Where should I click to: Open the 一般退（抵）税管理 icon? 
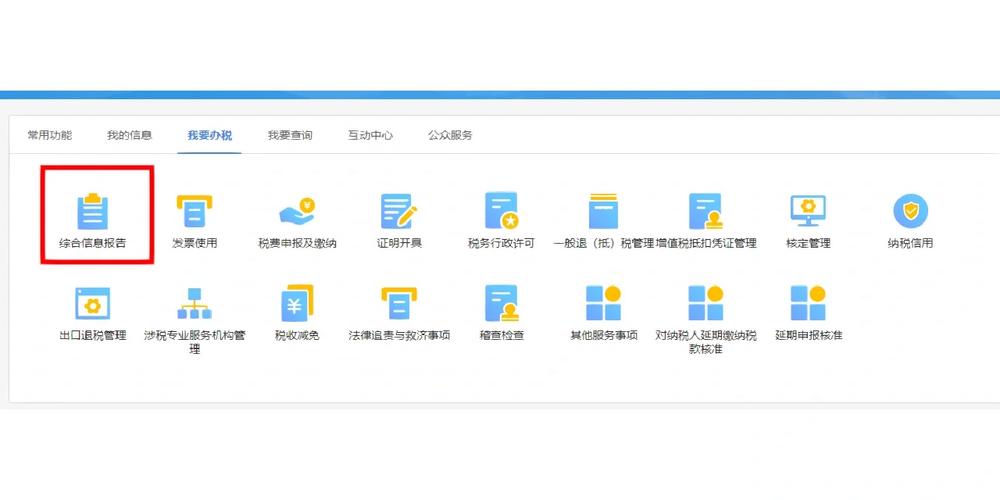pyautogui.click(x=603, y=211)
